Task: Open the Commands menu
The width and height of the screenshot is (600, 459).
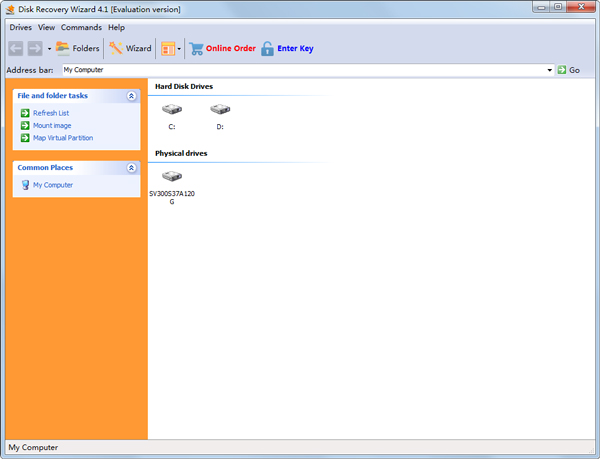Action: click(81, 28)
